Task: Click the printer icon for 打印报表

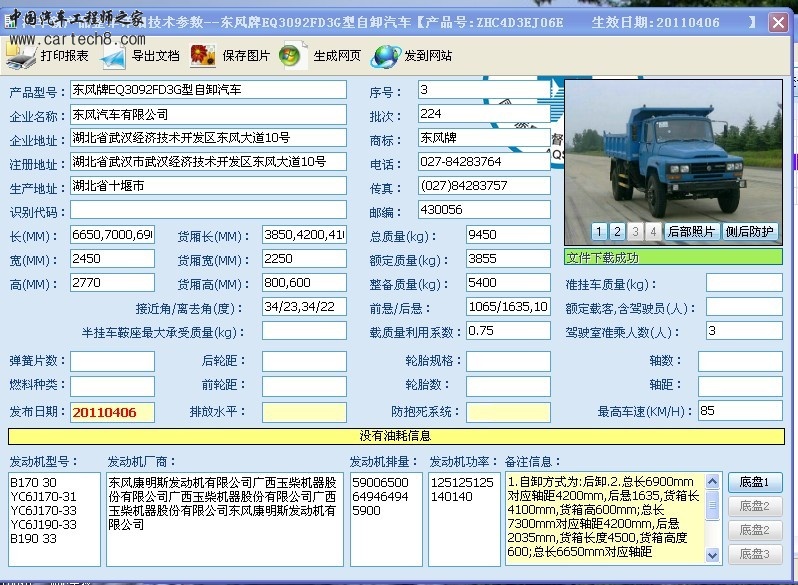Action: point(21,55)
